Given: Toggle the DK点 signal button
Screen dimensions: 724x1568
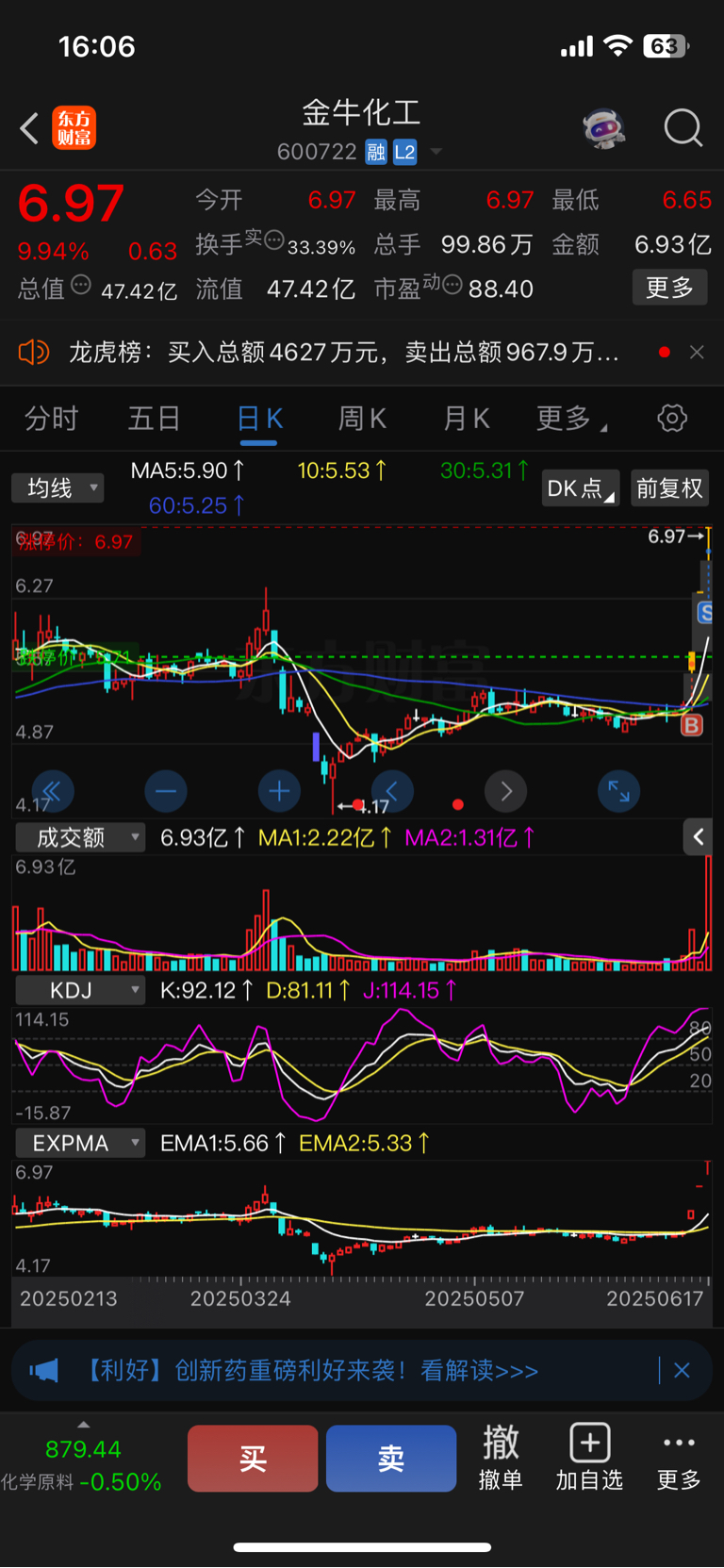Looking at the screenshot, I should [580, 488].
